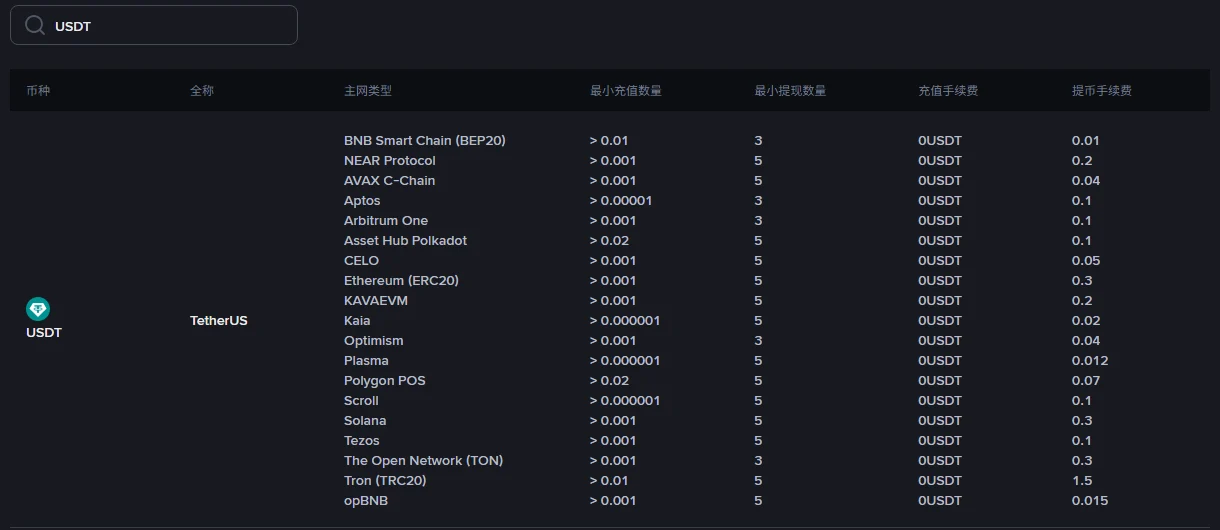Image resolution: width=1220 pixels, height=530 pixels.
Task: Click the USDT Tether coin icon
Action: point(38,309)
